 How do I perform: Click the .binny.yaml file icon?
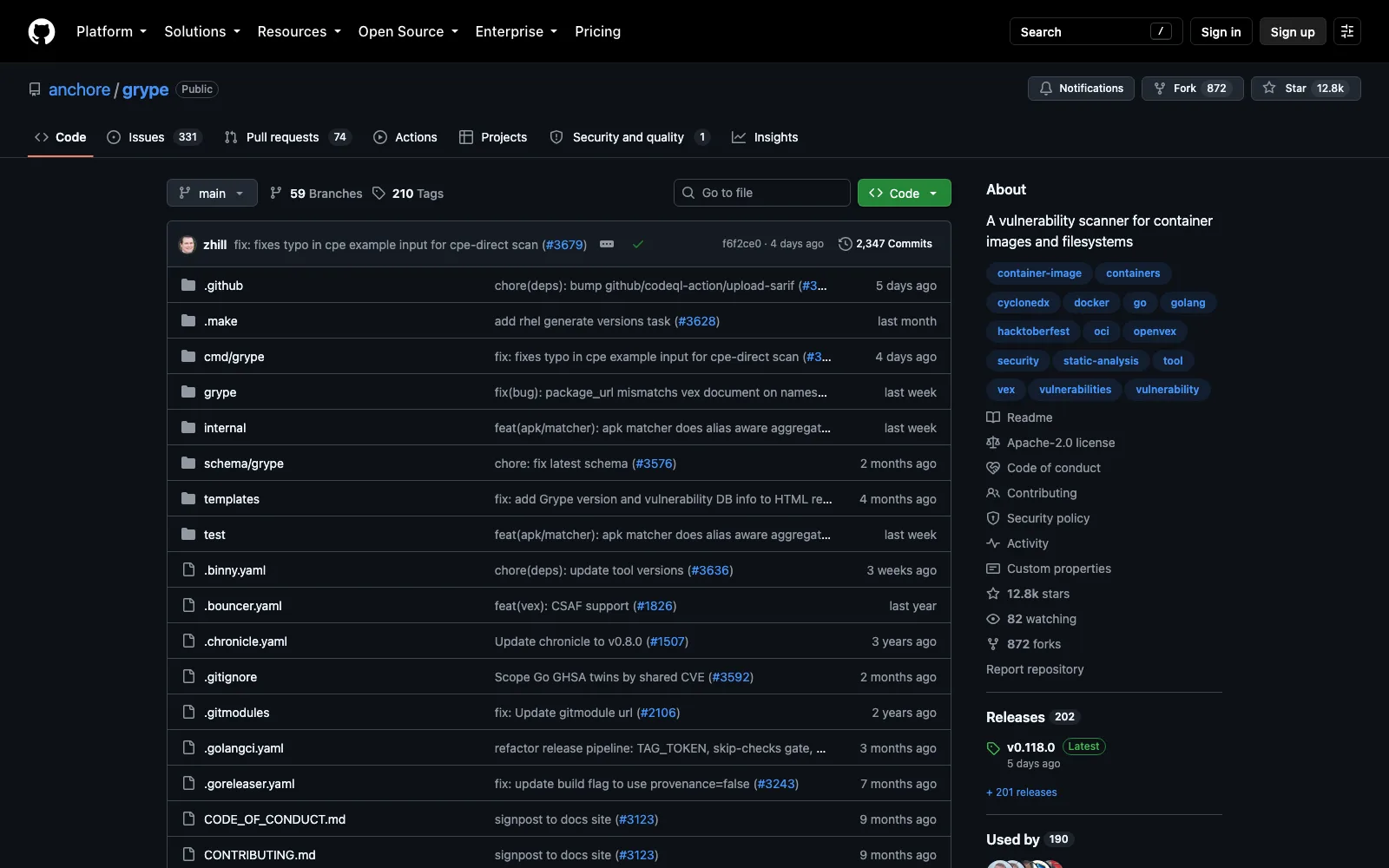click(x=188, y=569)
